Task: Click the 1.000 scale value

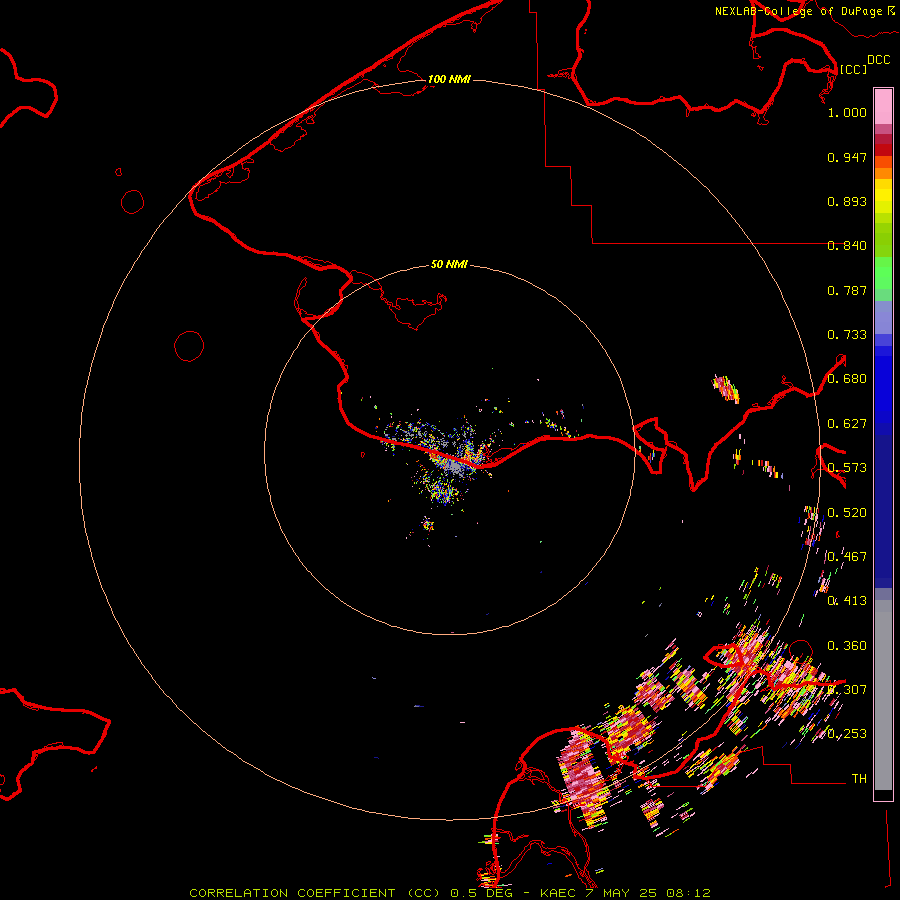Action: point(847,112)
